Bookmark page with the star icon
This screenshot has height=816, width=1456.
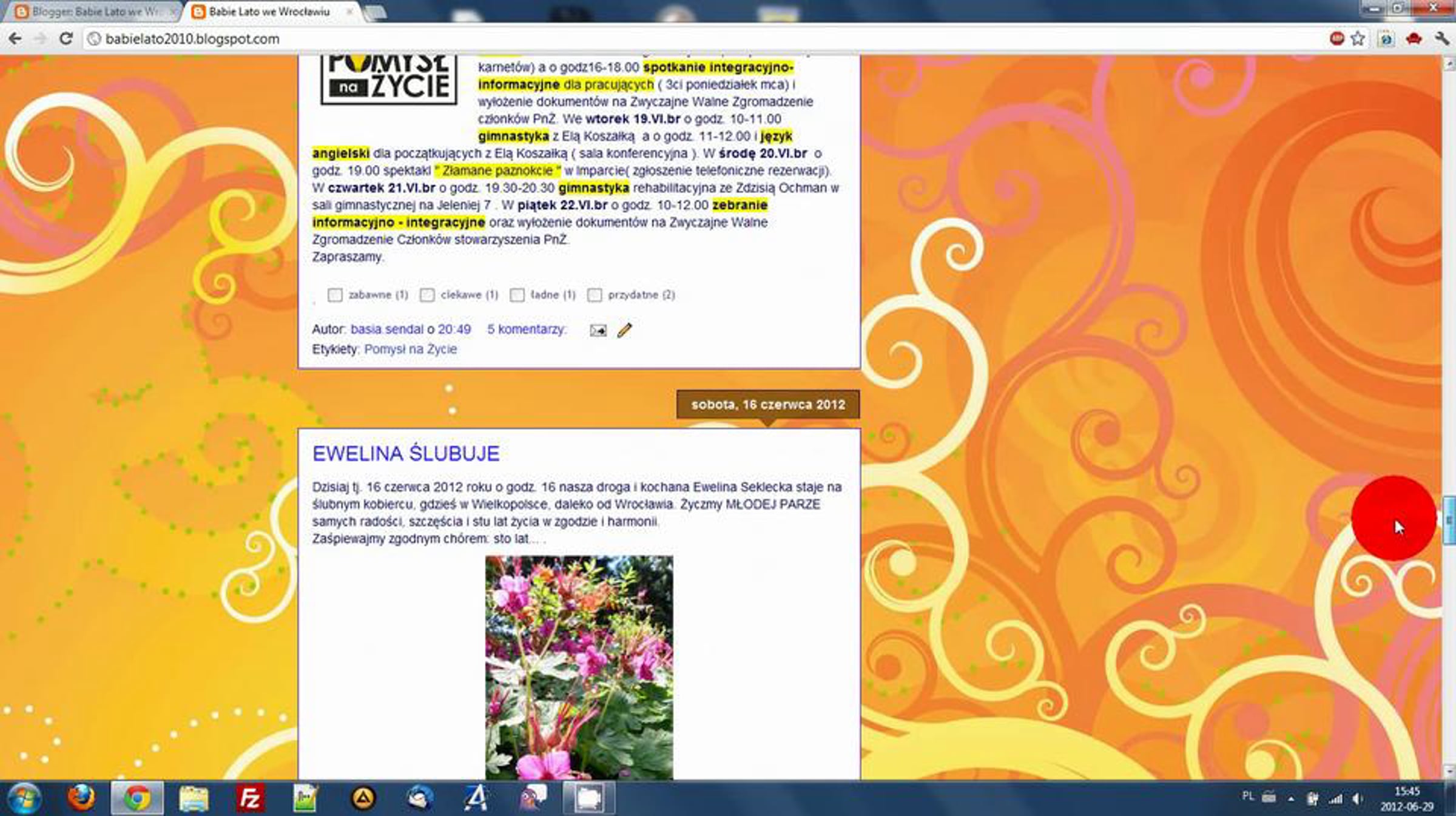(x=1358, y=39)
